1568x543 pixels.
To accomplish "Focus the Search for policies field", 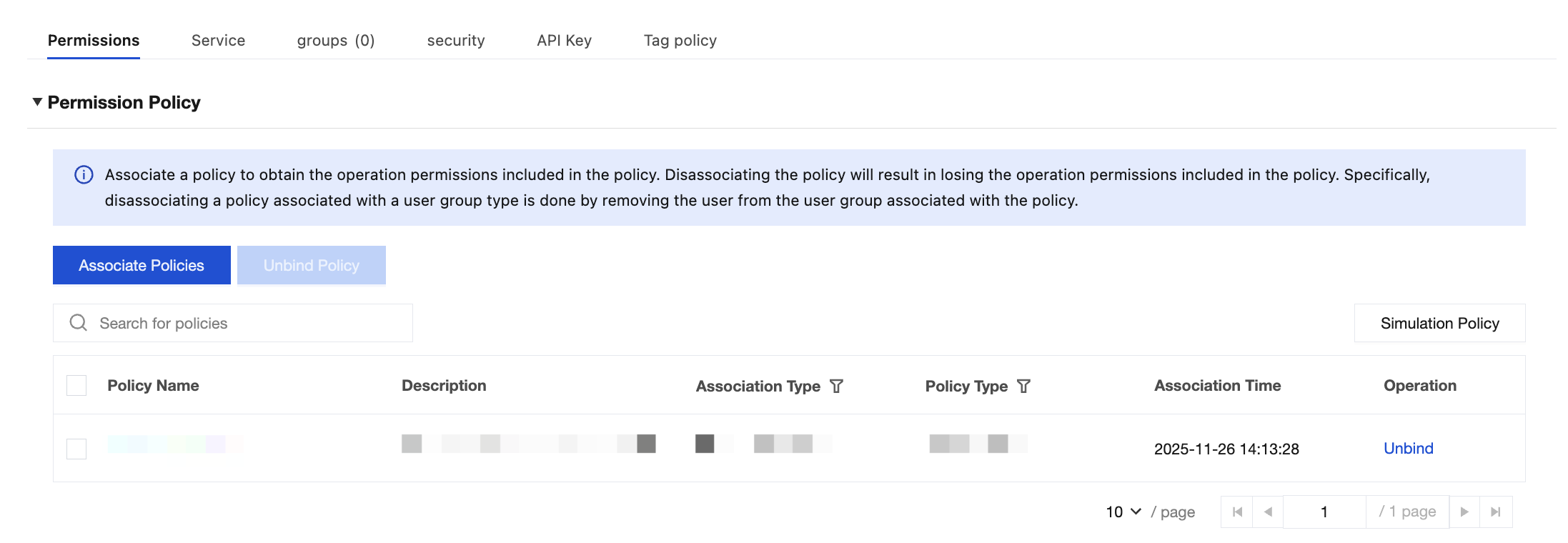I will point(243,323).
